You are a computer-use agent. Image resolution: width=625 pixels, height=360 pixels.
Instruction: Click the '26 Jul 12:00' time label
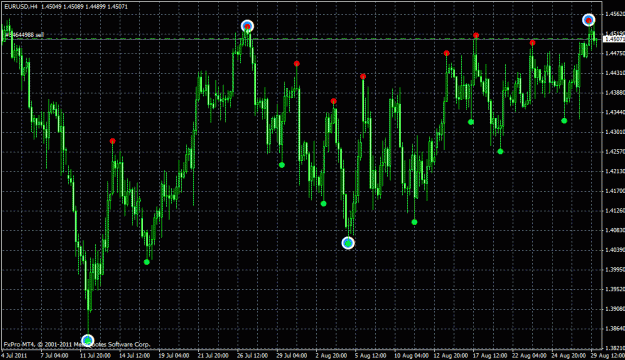tap(252, 356)
